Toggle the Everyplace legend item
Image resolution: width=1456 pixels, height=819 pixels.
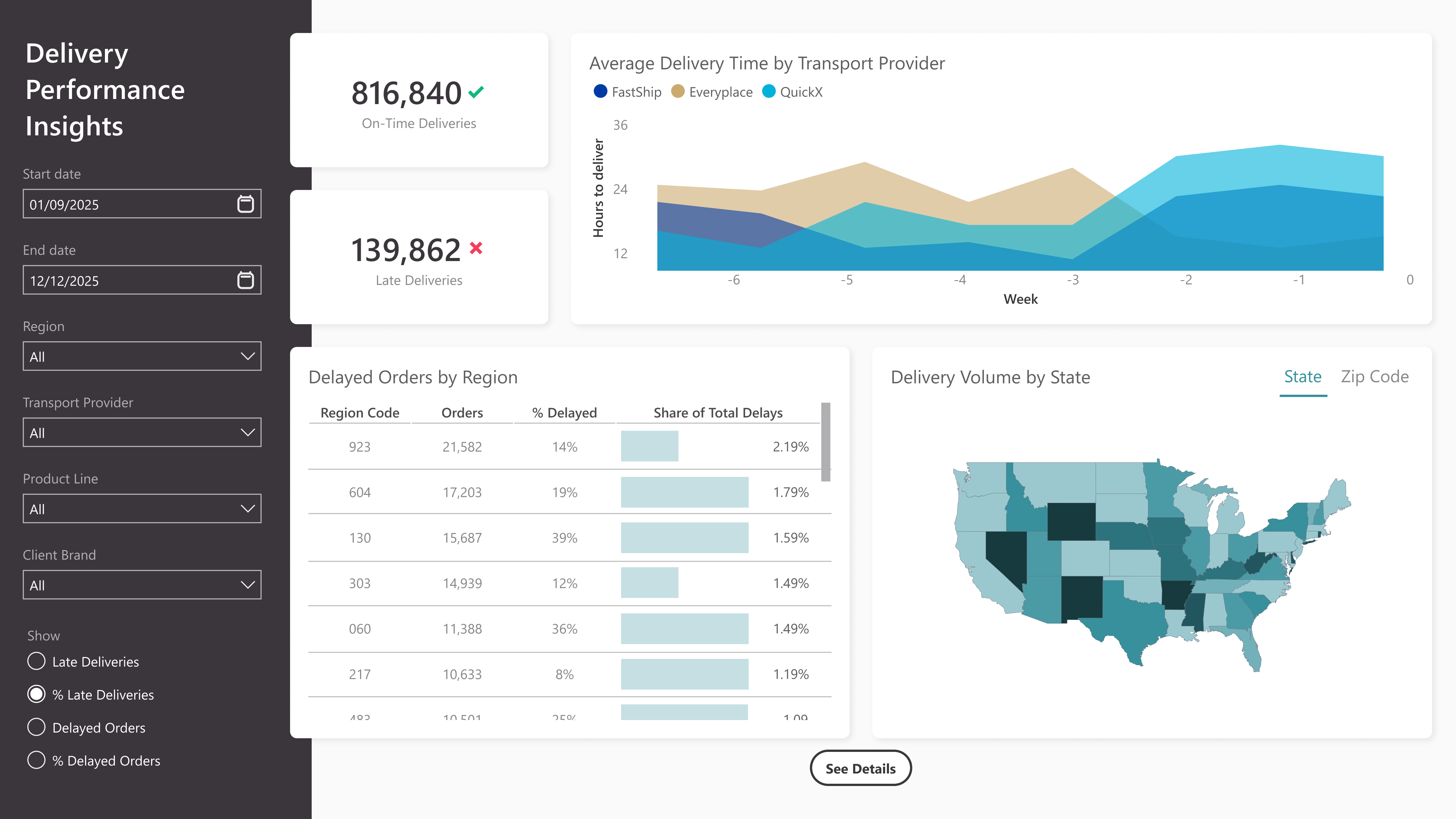coord(712,92)
